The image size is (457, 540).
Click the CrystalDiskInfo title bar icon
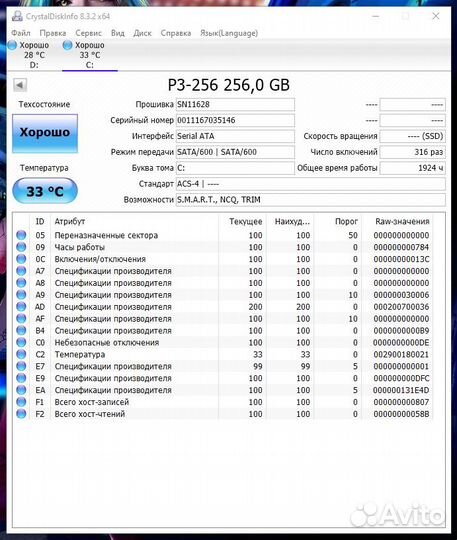pos(17,16)
